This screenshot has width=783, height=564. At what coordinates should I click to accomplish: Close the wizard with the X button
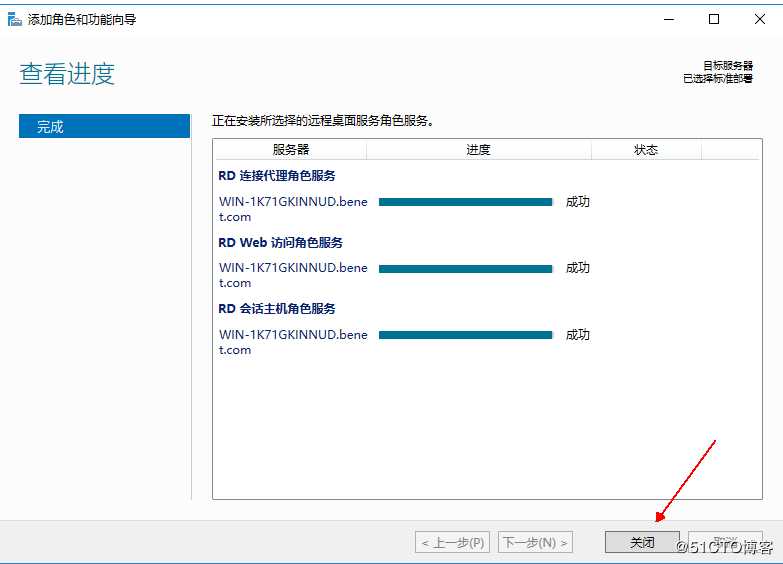760,19
